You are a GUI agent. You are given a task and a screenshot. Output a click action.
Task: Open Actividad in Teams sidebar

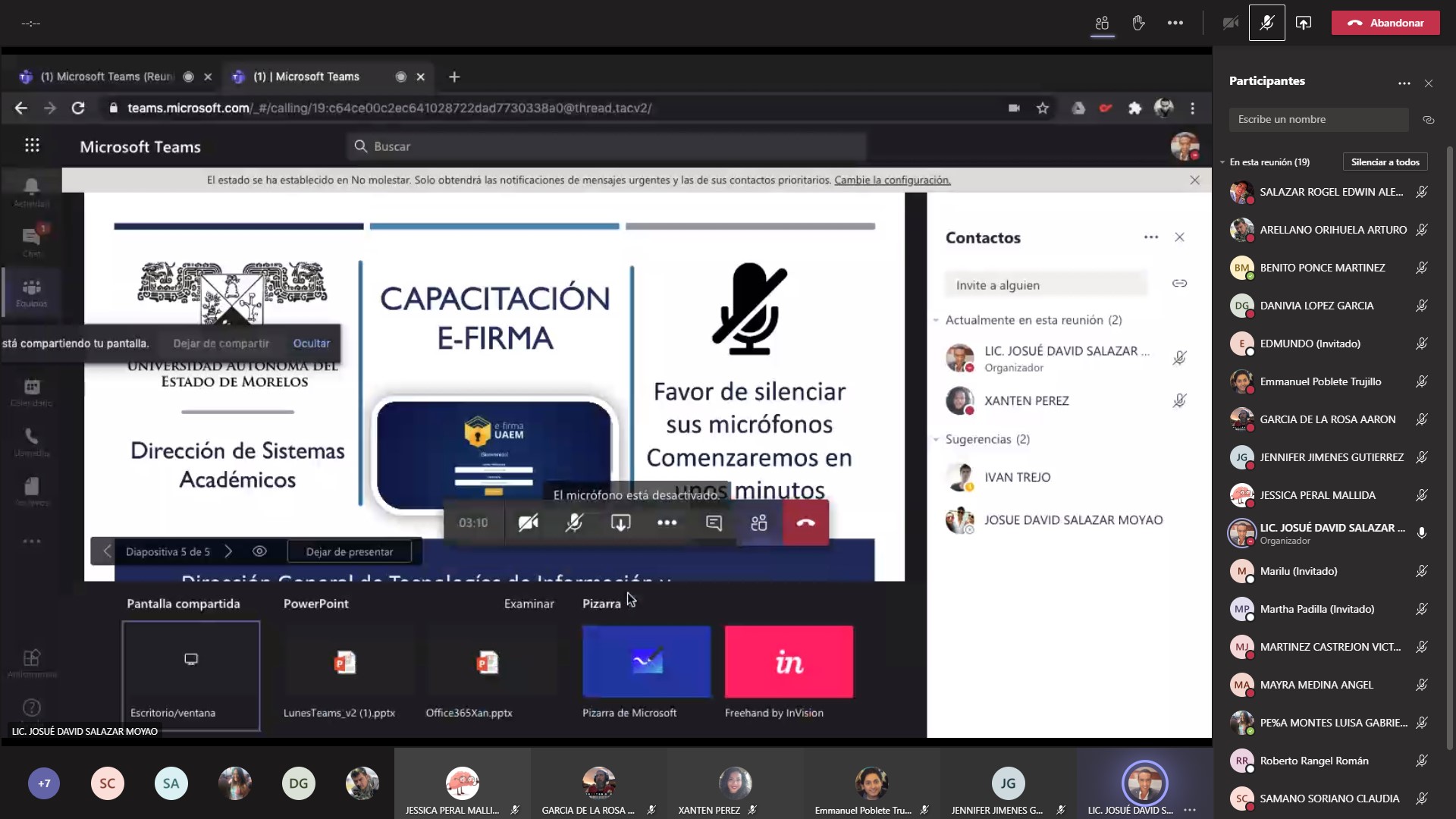31,193
